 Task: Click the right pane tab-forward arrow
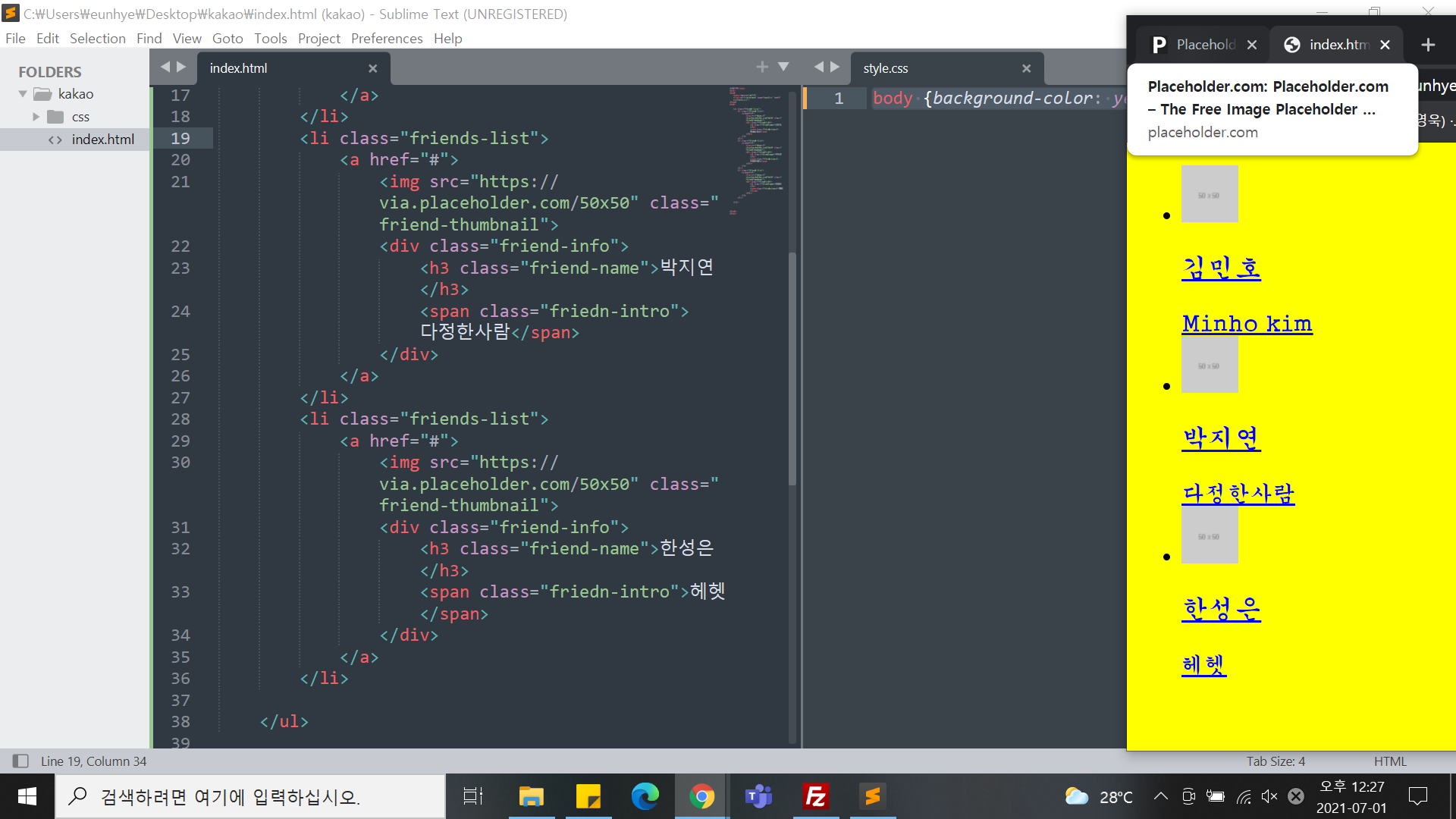pos(835,67)
